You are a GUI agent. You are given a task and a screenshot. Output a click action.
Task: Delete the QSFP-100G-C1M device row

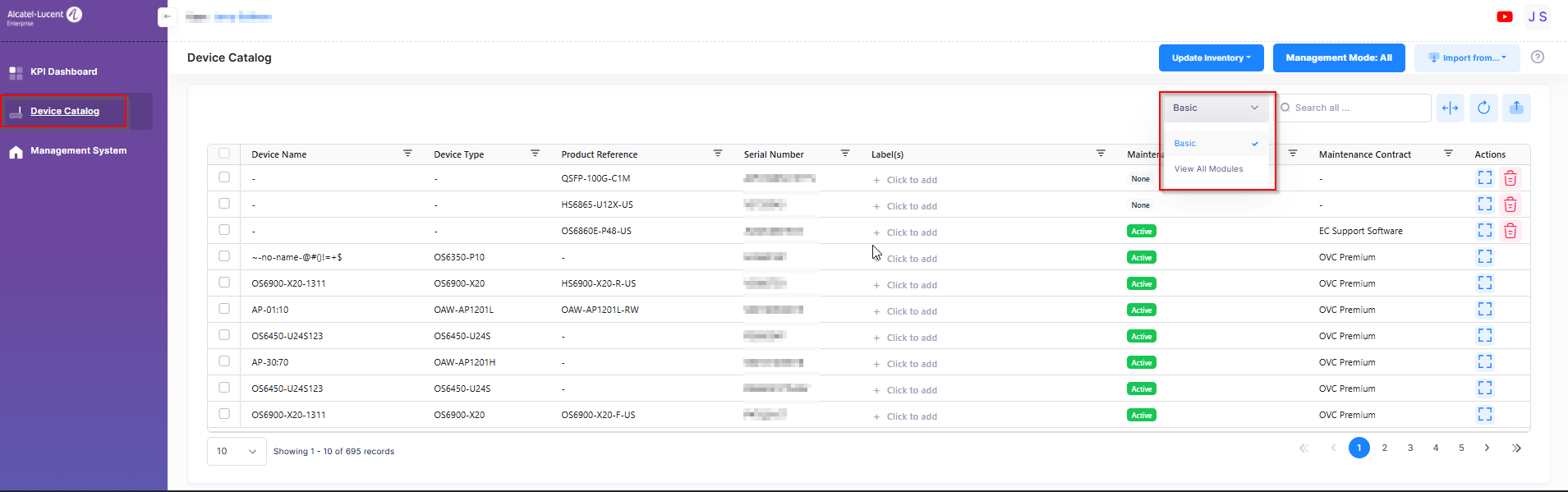(1510, 178)
